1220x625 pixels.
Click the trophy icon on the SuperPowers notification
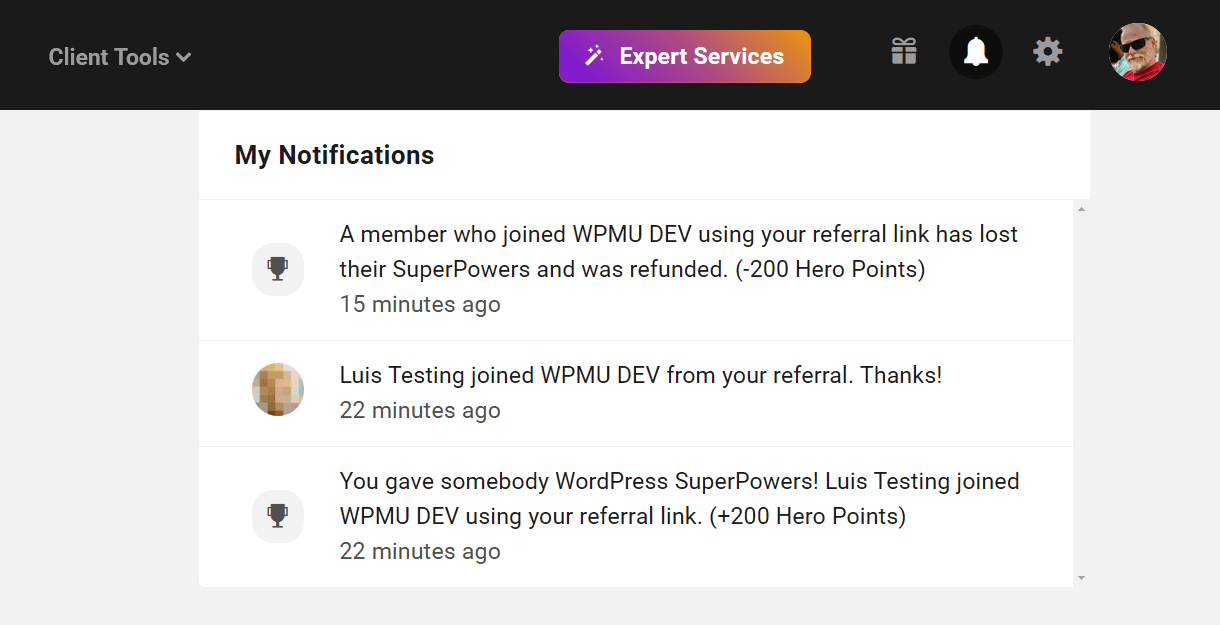[277, 516]
